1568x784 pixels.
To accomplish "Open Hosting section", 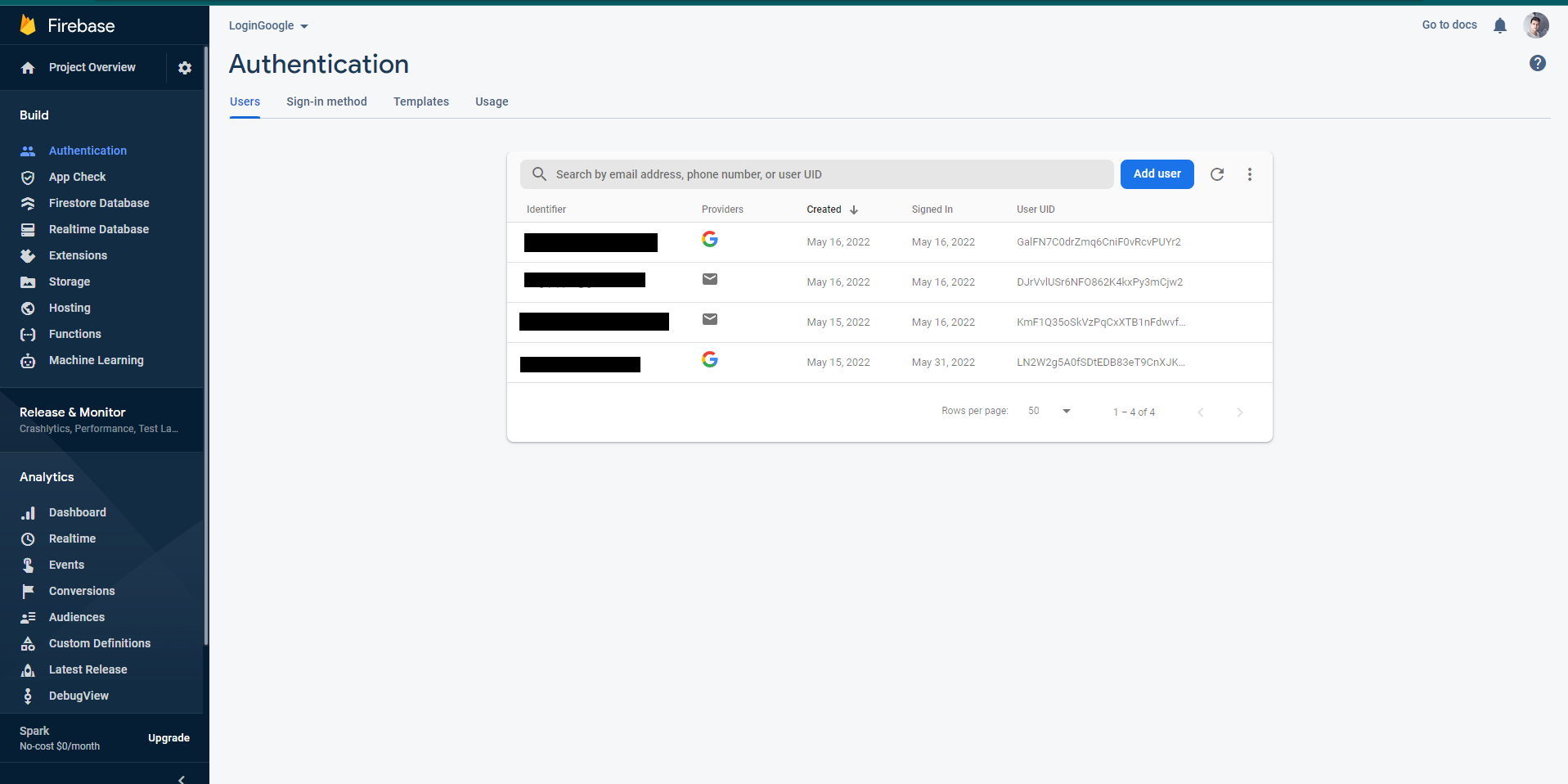I will [70, 308].
